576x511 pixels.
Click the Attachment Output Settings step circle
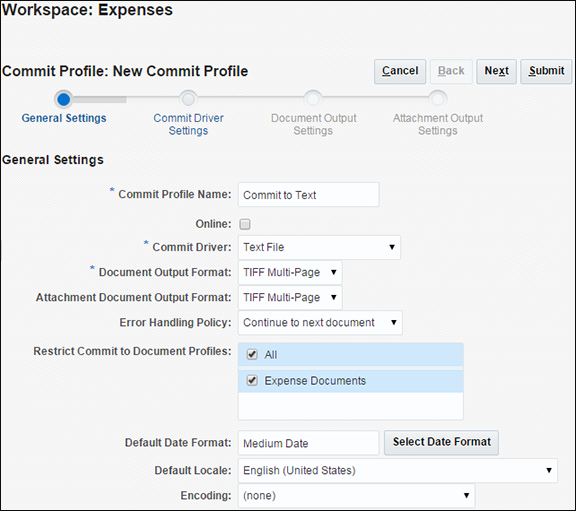tap(438, 99)
